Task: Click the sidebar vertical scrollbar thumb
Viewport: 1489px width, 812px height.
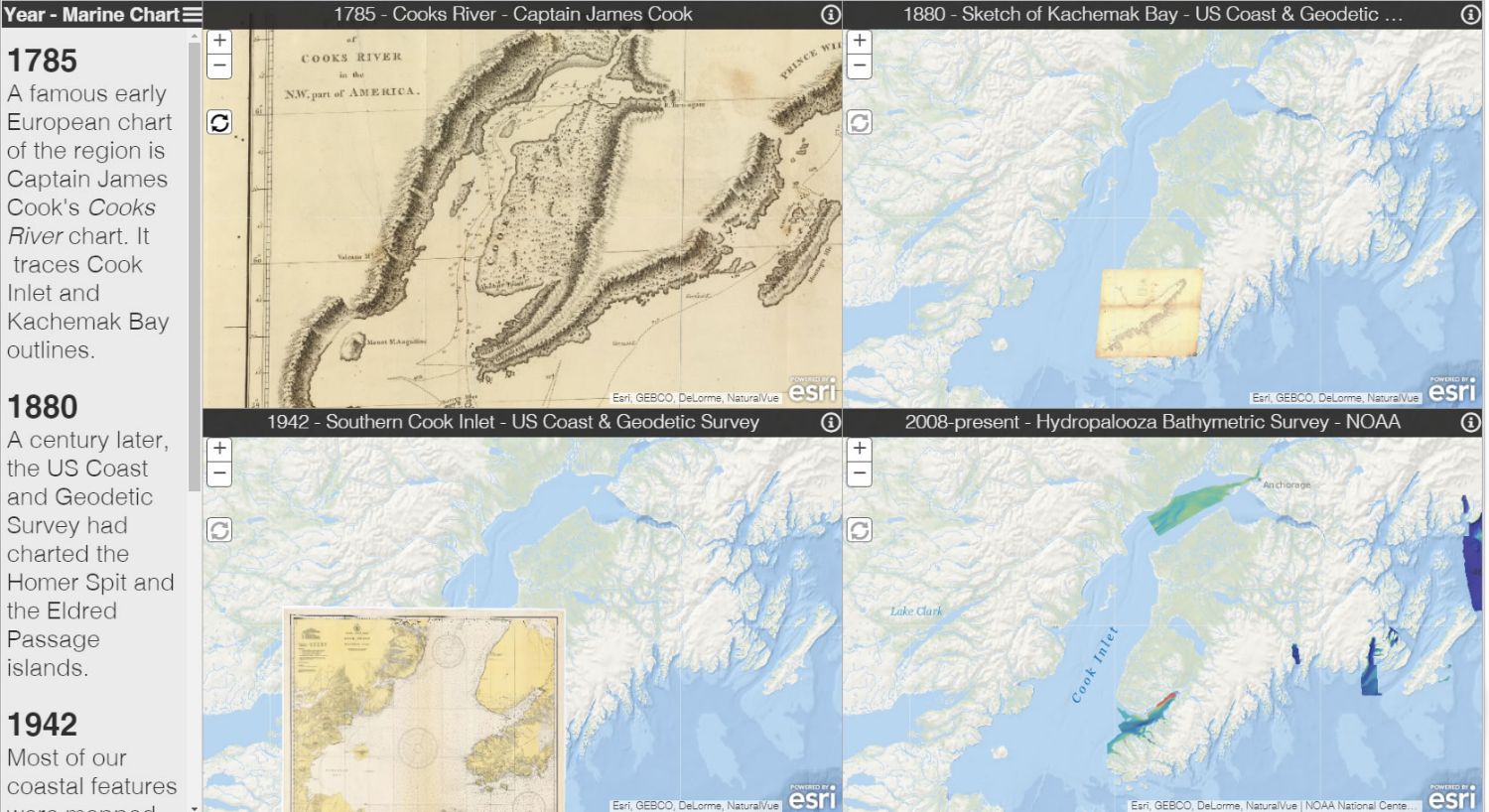Action: pyautogui.click(x=194, y=266)
